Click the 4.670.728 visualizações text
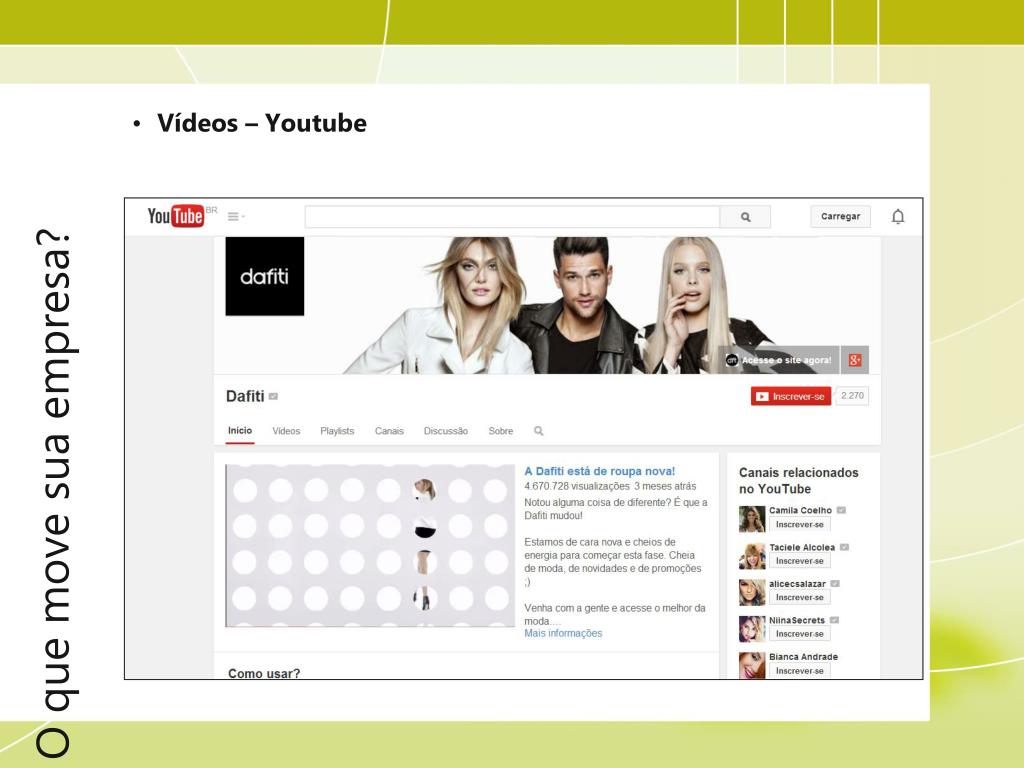This screenshot has width=1024, height=768. pyautogui.click(x=577, y=486)
